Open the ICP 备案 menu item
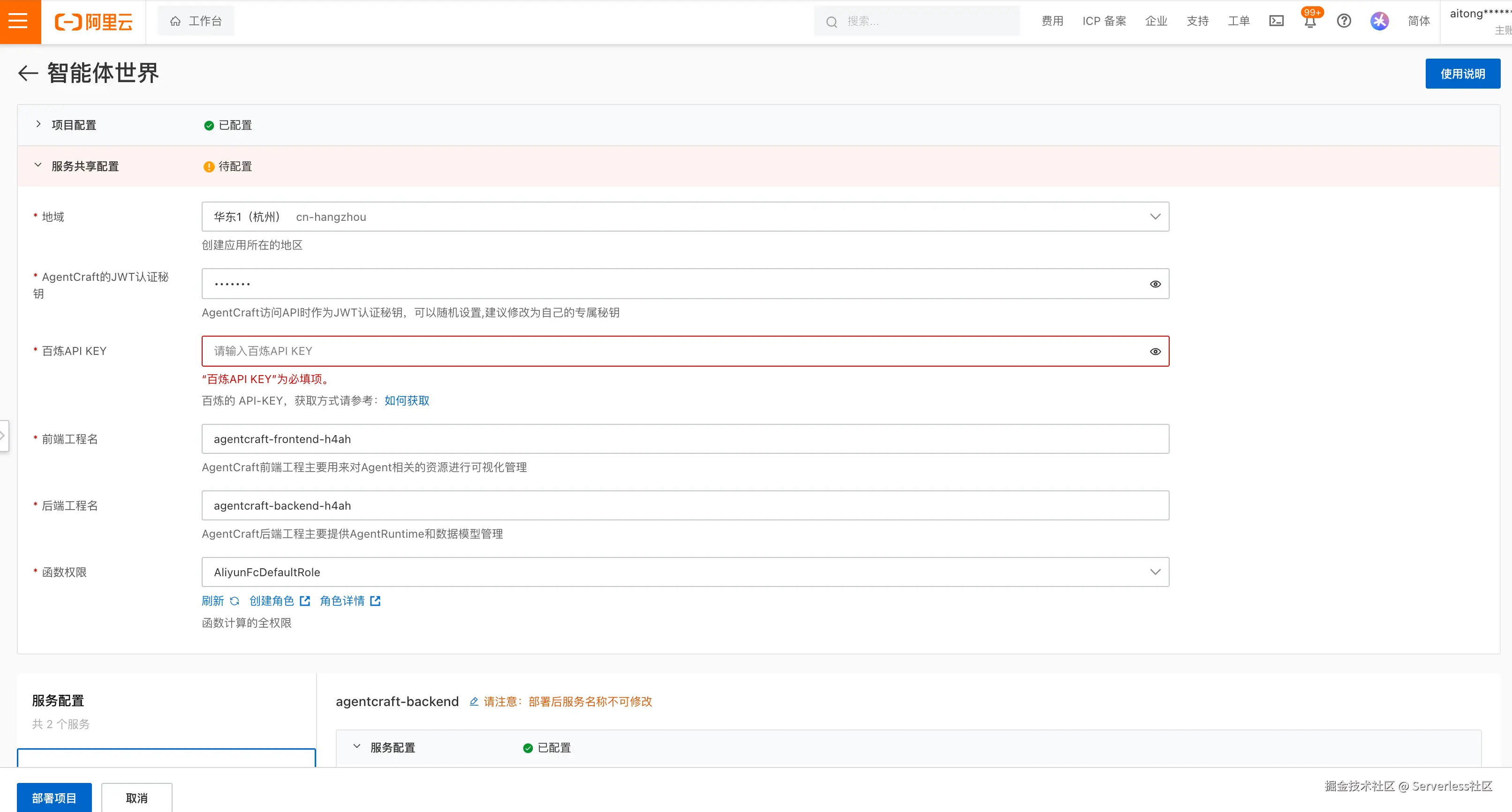The height and width of the screenshot is (812, 1512). (1104, 21)
